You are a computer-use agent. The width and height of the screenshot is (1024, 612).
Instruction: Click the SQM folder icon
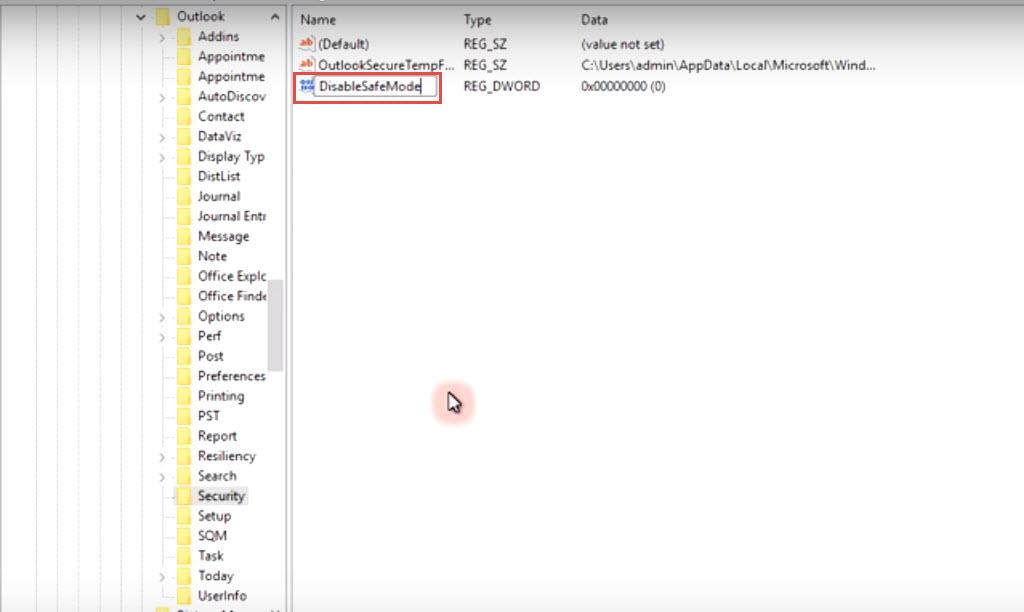coord(184,536)
